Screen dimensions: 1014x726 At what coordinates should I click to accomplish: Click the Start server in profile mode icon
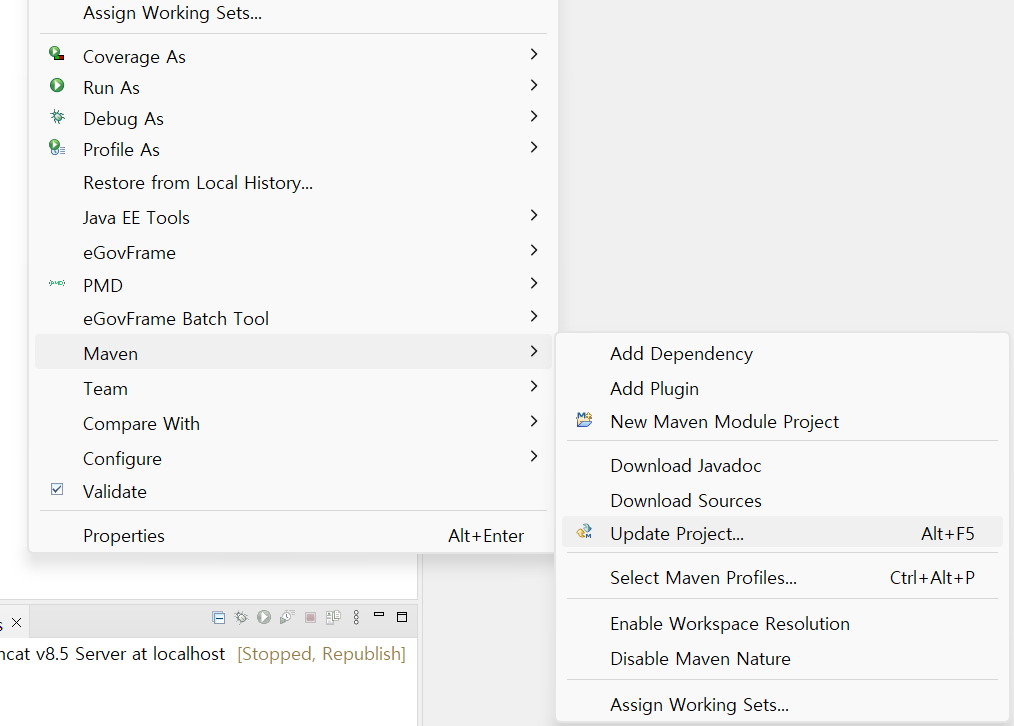(287, 617)
